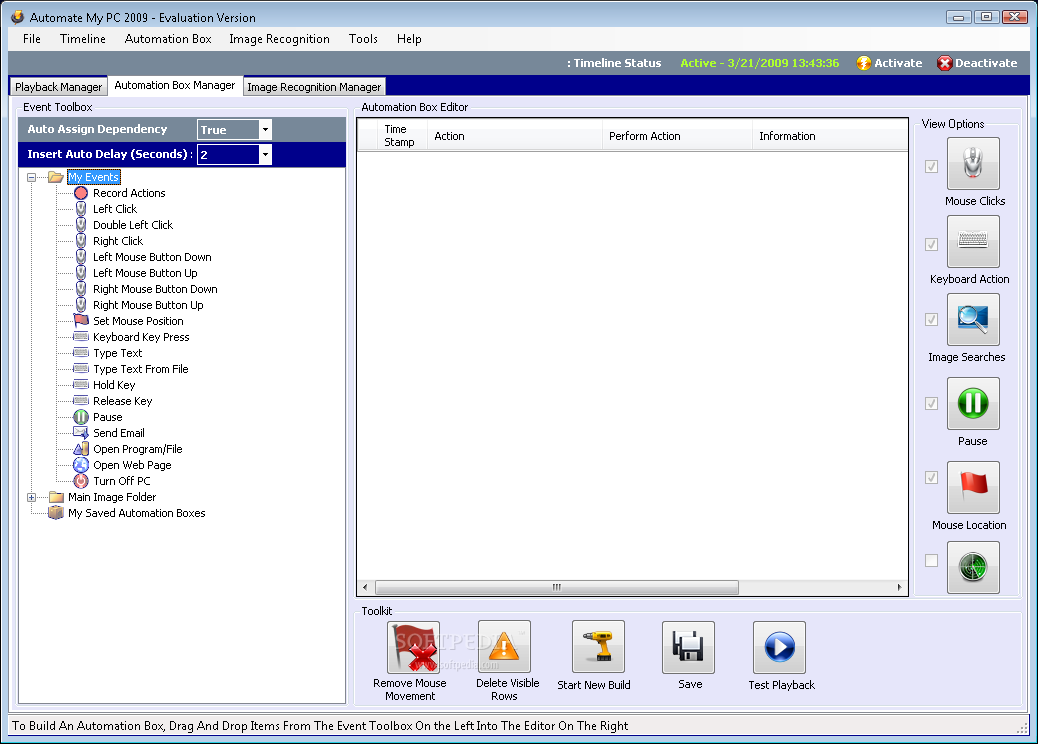
Task: Click the Image Searches magnifier button
Action: click(x=973, y=320)
